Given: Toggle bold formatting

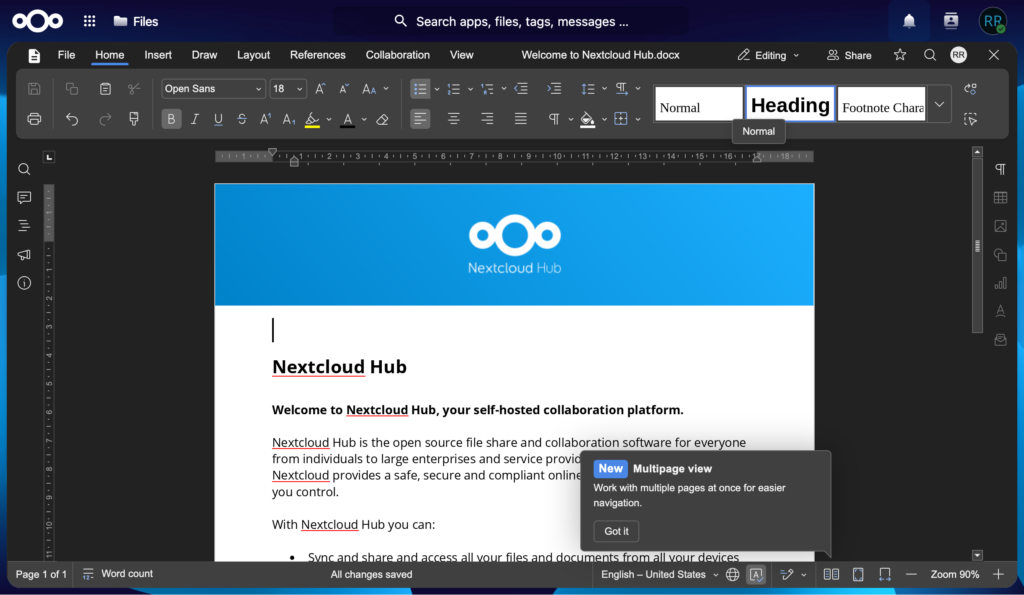Looking at the screenshot, I should (171, 119).
